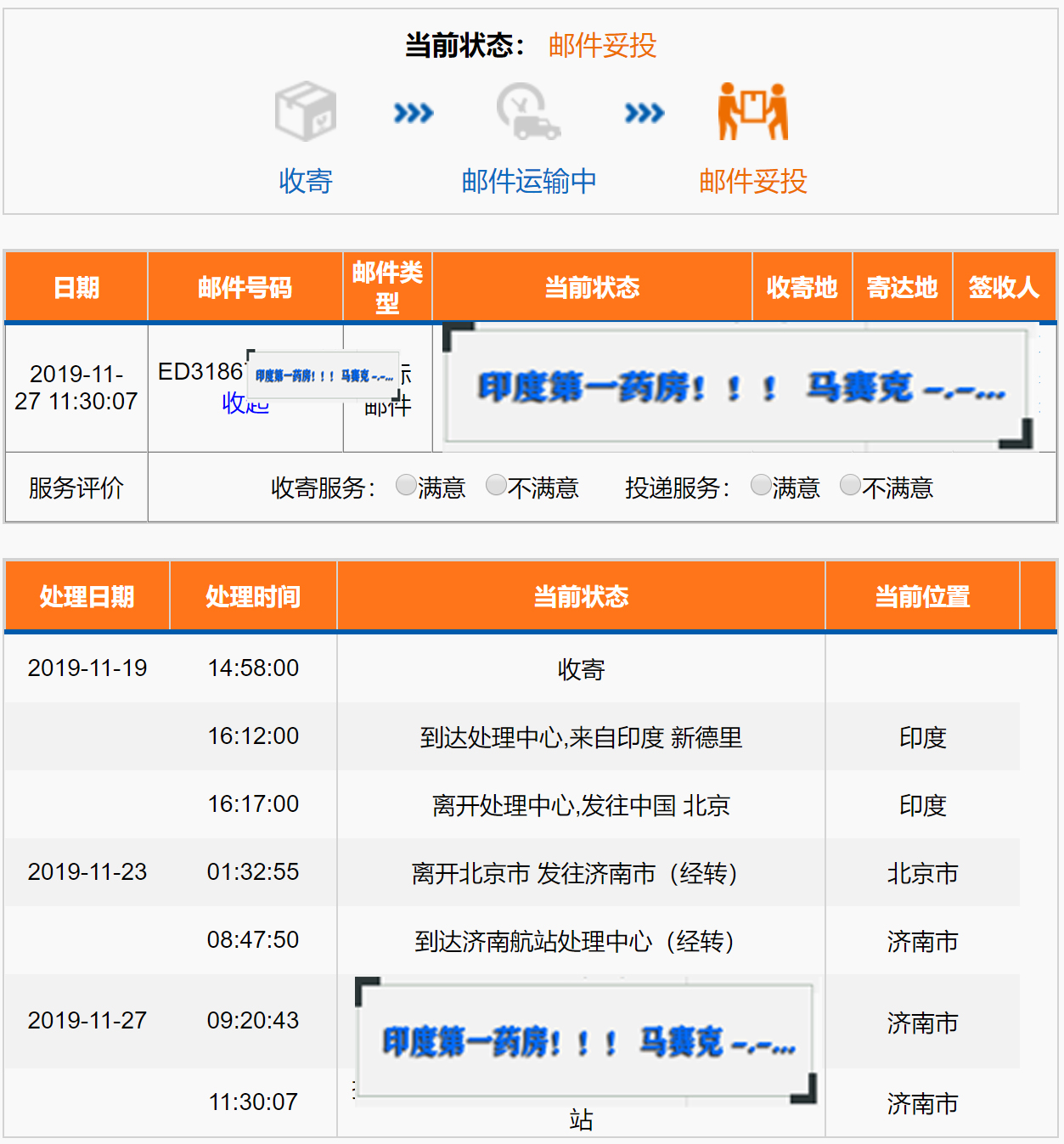Image resolution: width=1064 pixels, height=1144 pixels.
Task: Click the 签收人 column header
Action: click(1004, 288)
